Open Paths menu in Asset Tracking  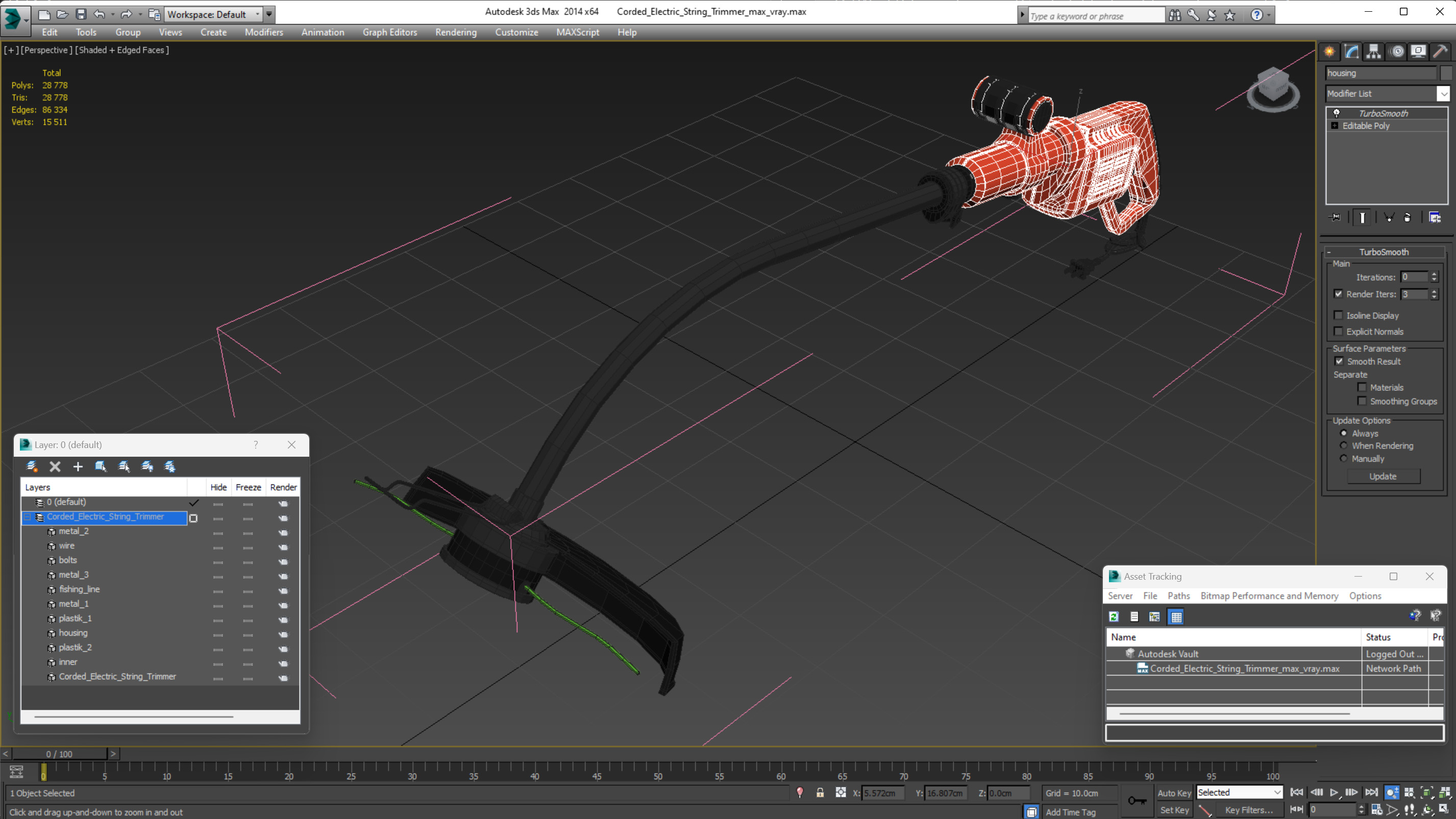coord(1178,595)
